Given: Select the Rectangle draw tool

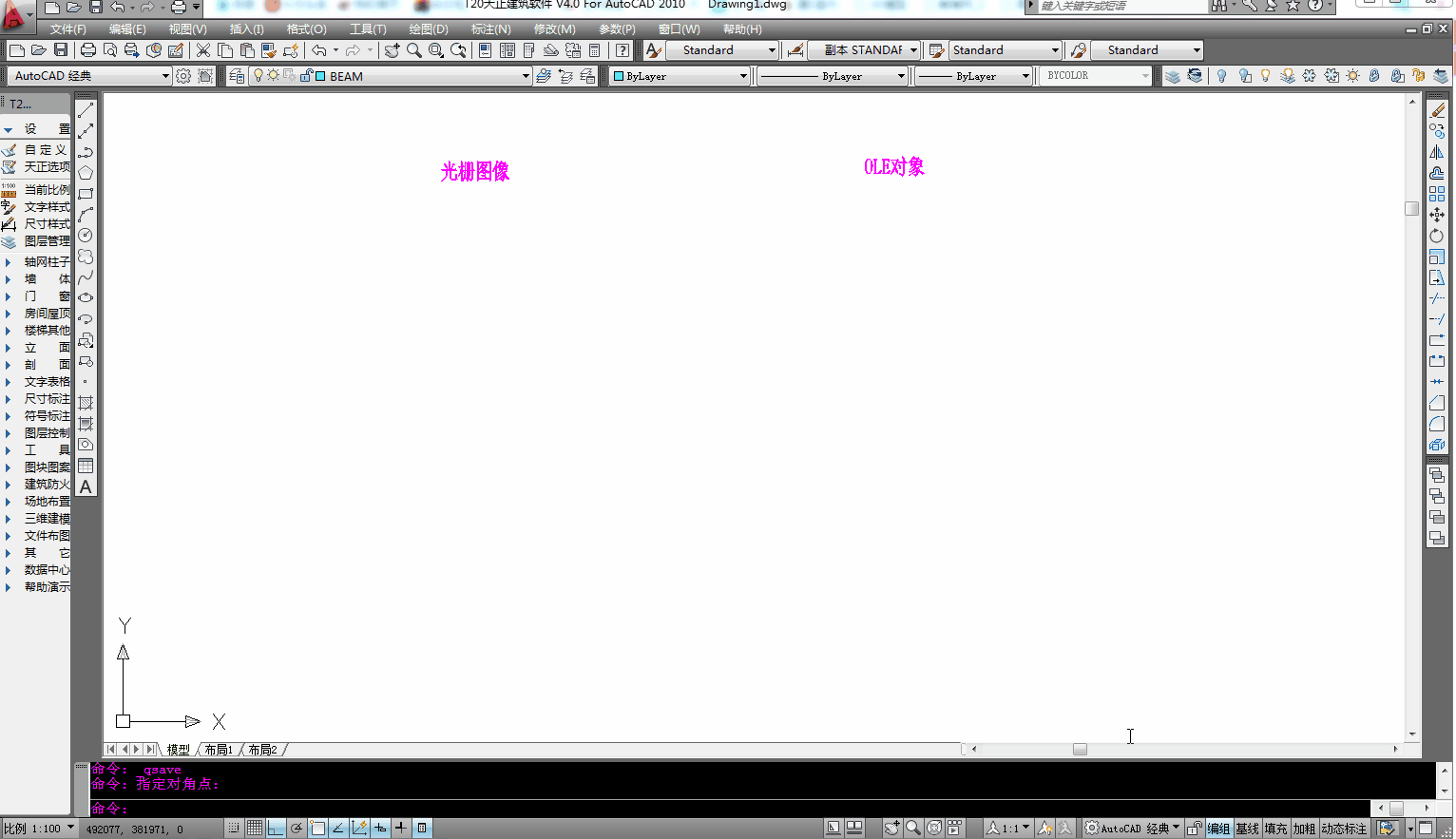Looking at the screenshot, I should 86,194.
